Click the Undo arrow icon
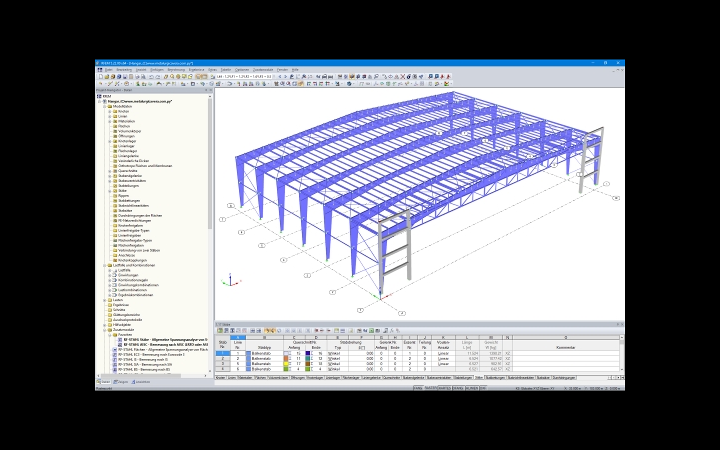The width and height of the screenshot is (720, 450). pos(152,77)
